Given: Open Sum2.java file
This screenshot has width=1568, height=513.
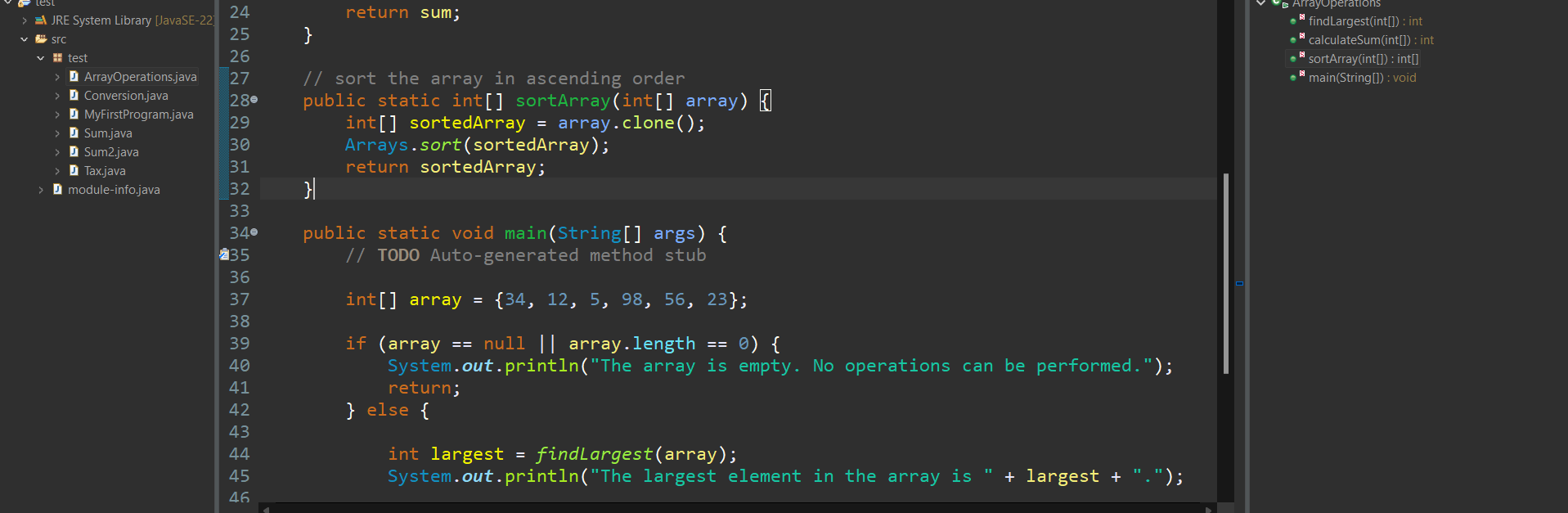Looking at the screenshot, I should [111, 152].
